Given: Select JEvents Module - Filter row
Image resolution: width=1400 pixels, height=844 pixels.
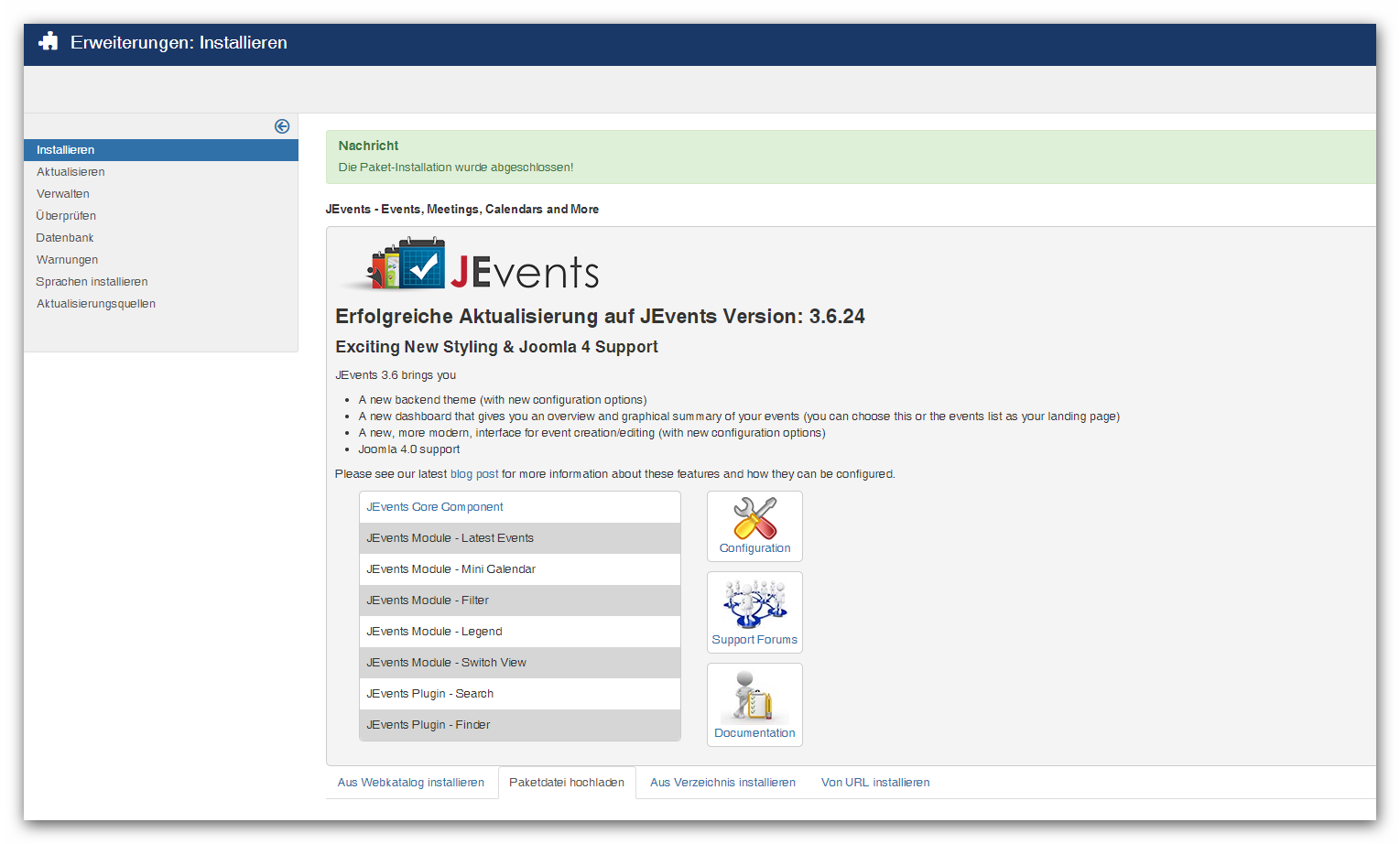Looking at the screenshot, I should click(520, 601).
